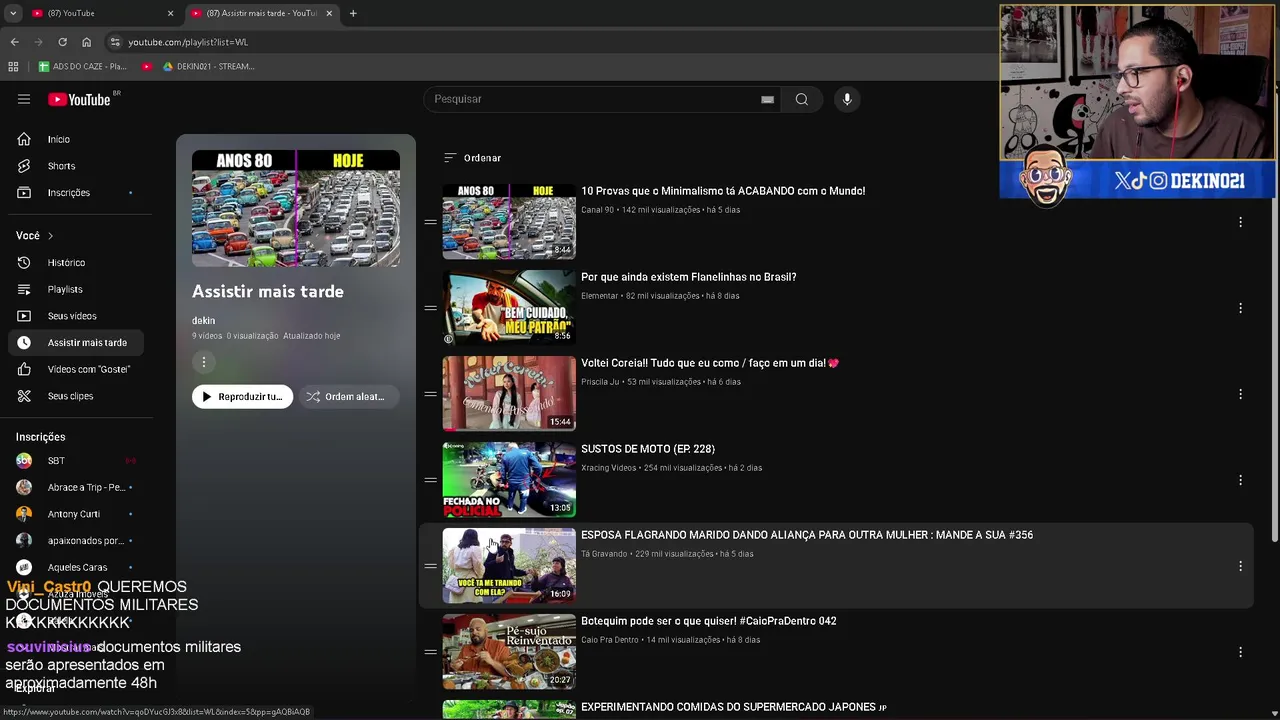Open a new browser tab
Viewport: 1280px width, 720px height.
[353, 13]
